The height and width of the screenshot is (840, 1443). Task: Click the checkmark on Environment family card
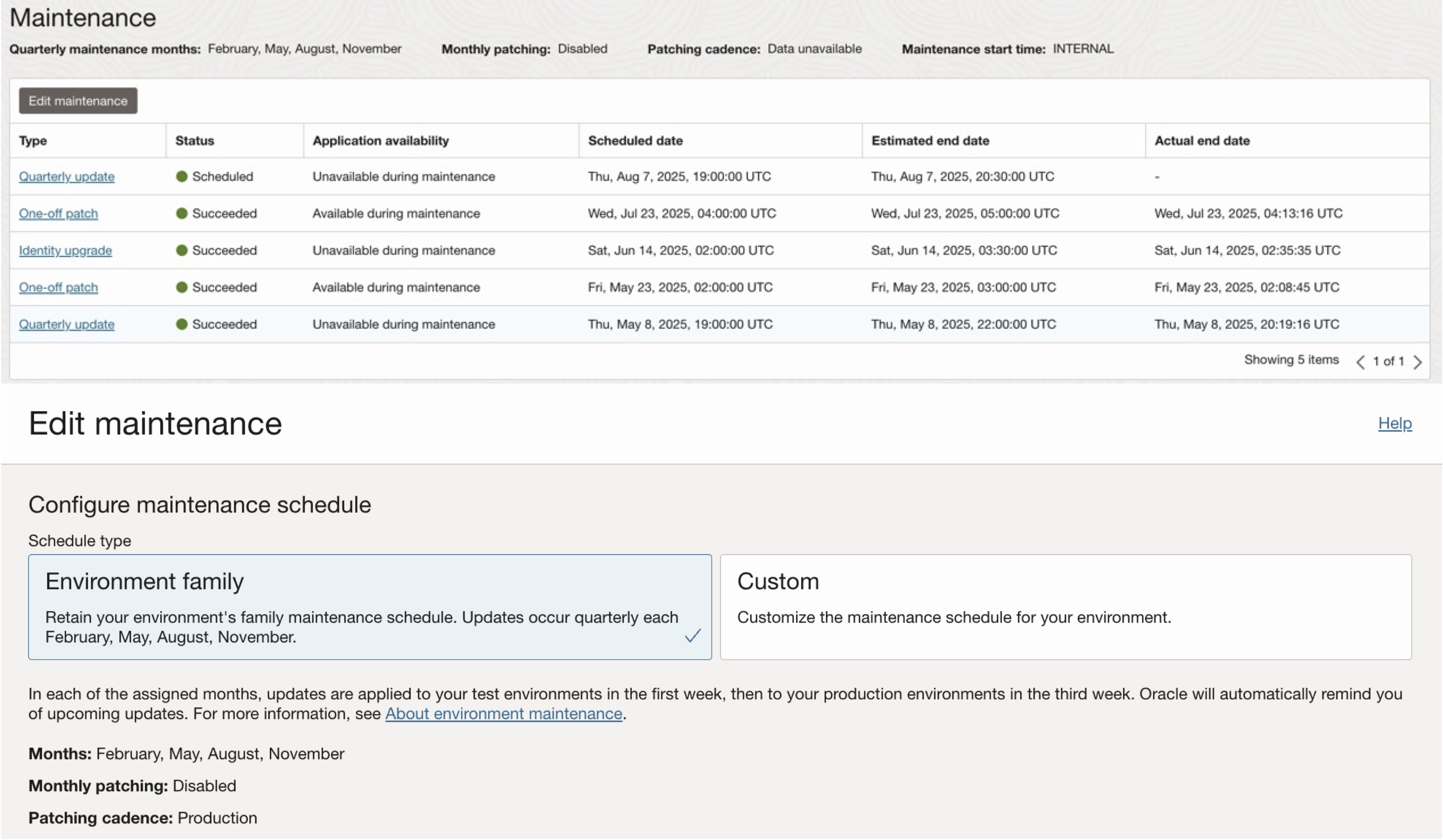[692, 636]
